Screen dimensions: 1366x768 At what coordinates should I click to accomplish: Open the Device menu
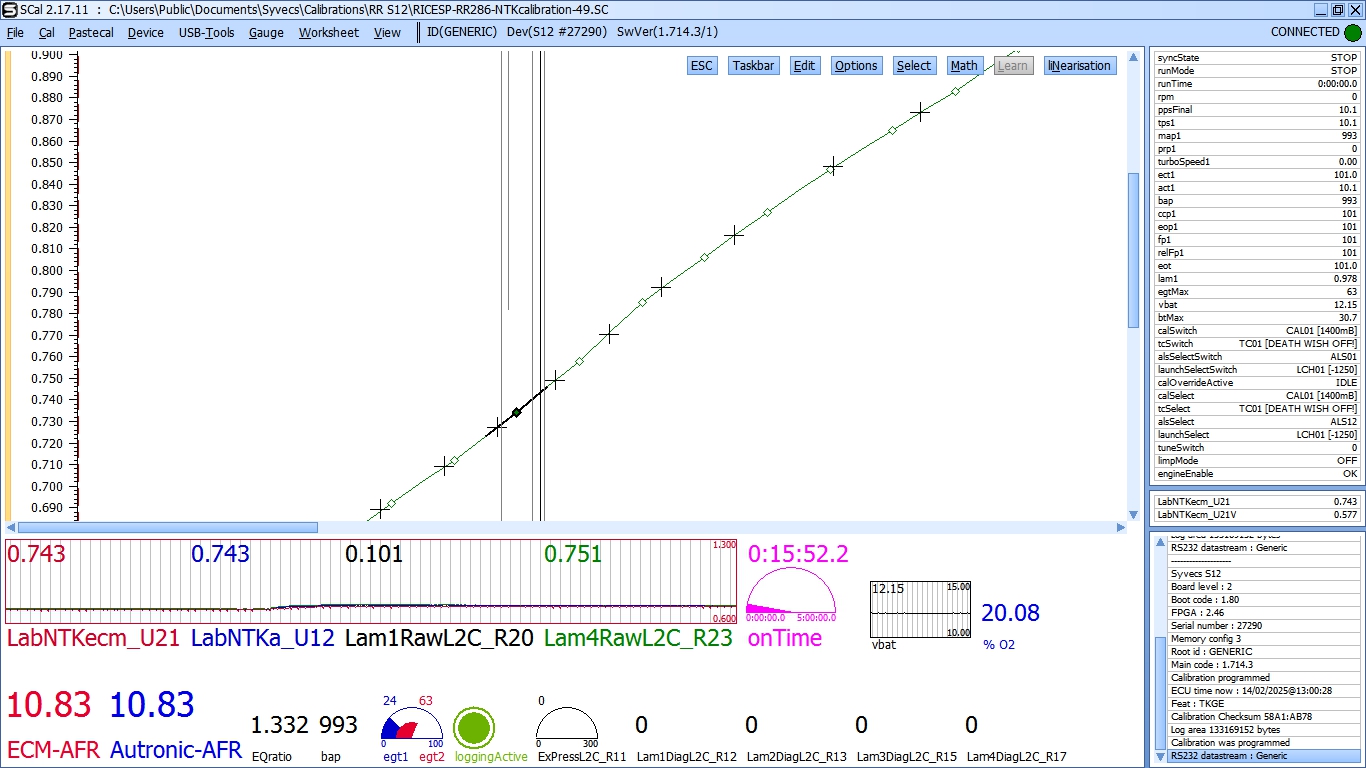point(145,32)
